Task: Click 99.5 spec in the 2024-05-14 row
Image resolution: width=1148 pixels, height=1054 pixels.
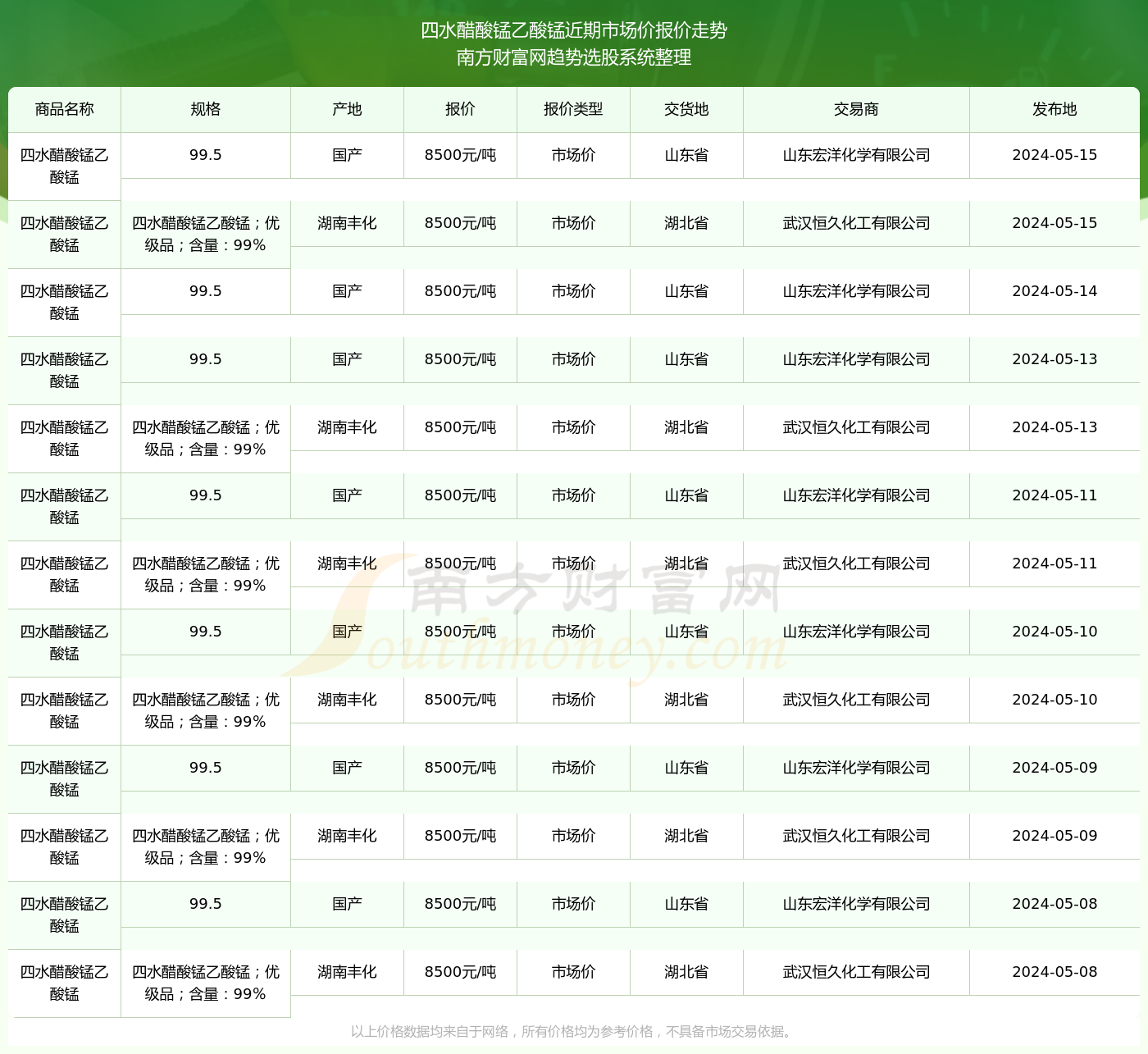Action: pos(205,291)
